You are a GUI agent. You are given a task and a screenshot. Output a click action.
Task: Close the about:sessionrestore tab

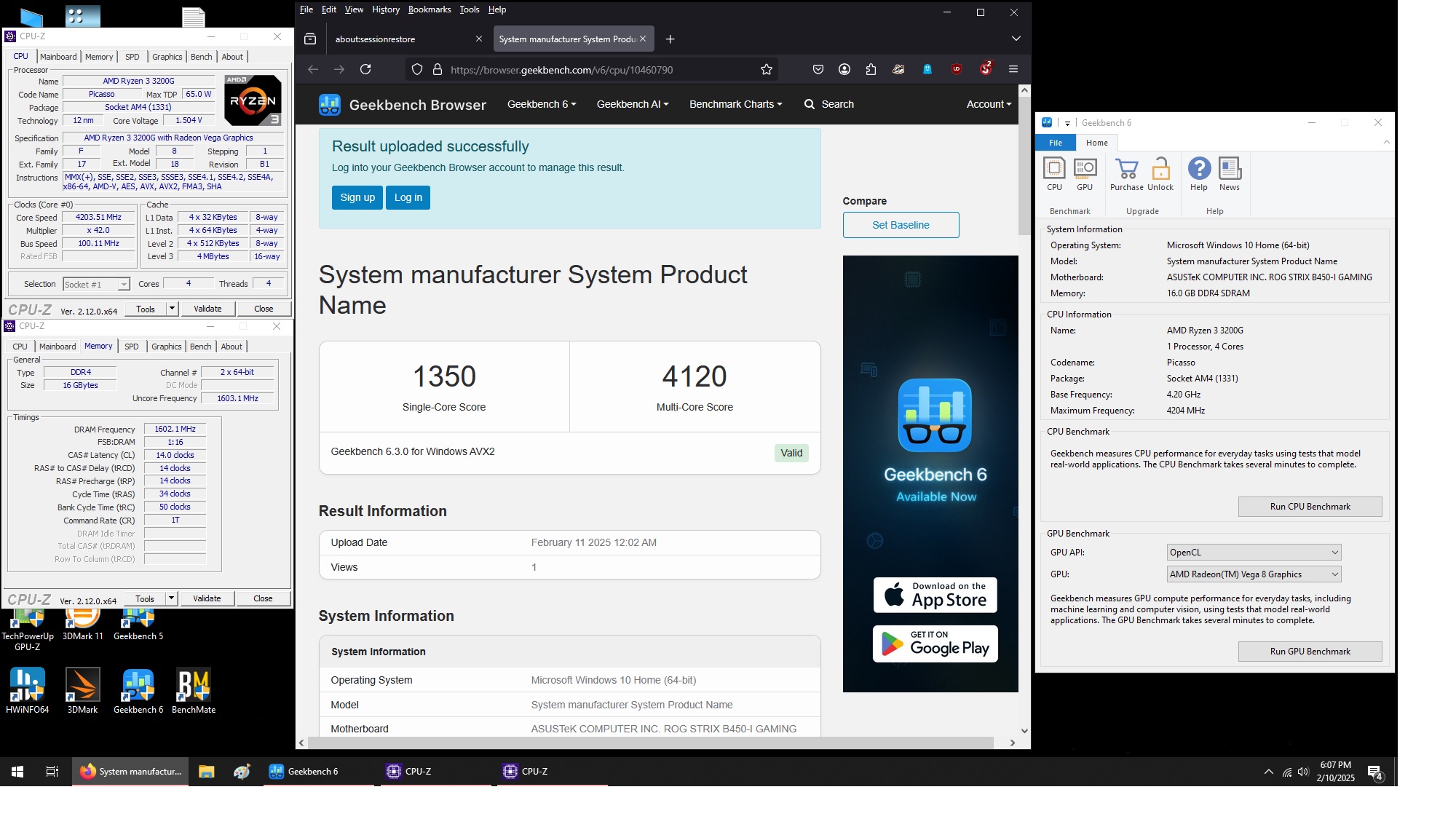(x=478, y=39)
